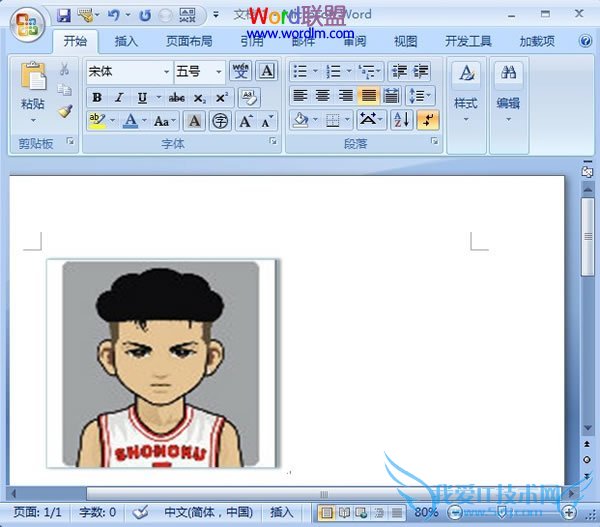Screen dimensions: 600x527
Task: Expand the 样式 styles dropdown
Action: [x=465, y=90]
